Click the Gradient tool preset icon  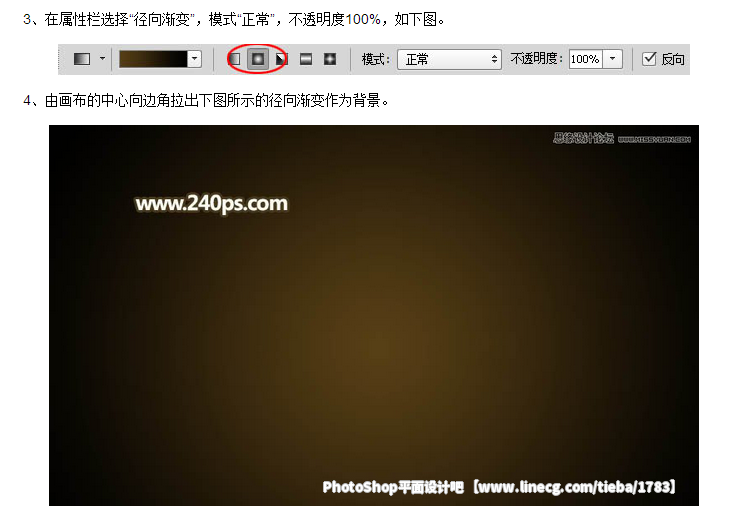pyautogui.click(x=82, y=59)
